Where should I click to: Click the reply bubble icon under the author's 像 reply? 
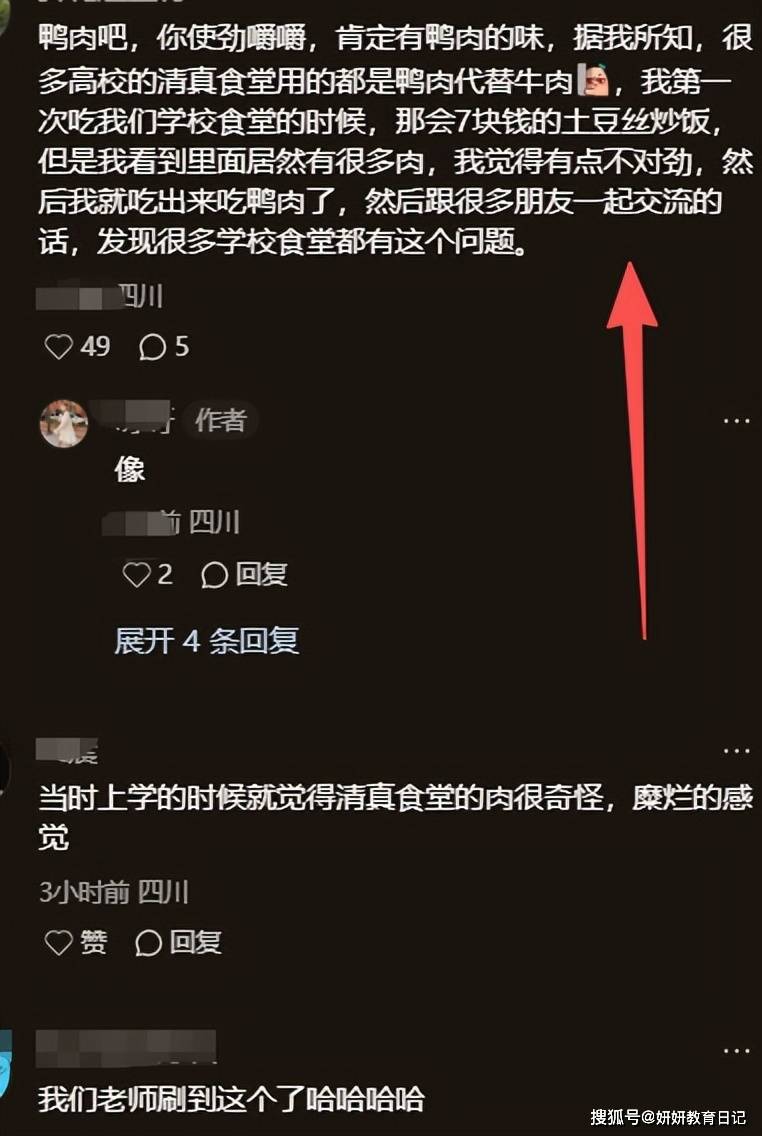[214, 575]
